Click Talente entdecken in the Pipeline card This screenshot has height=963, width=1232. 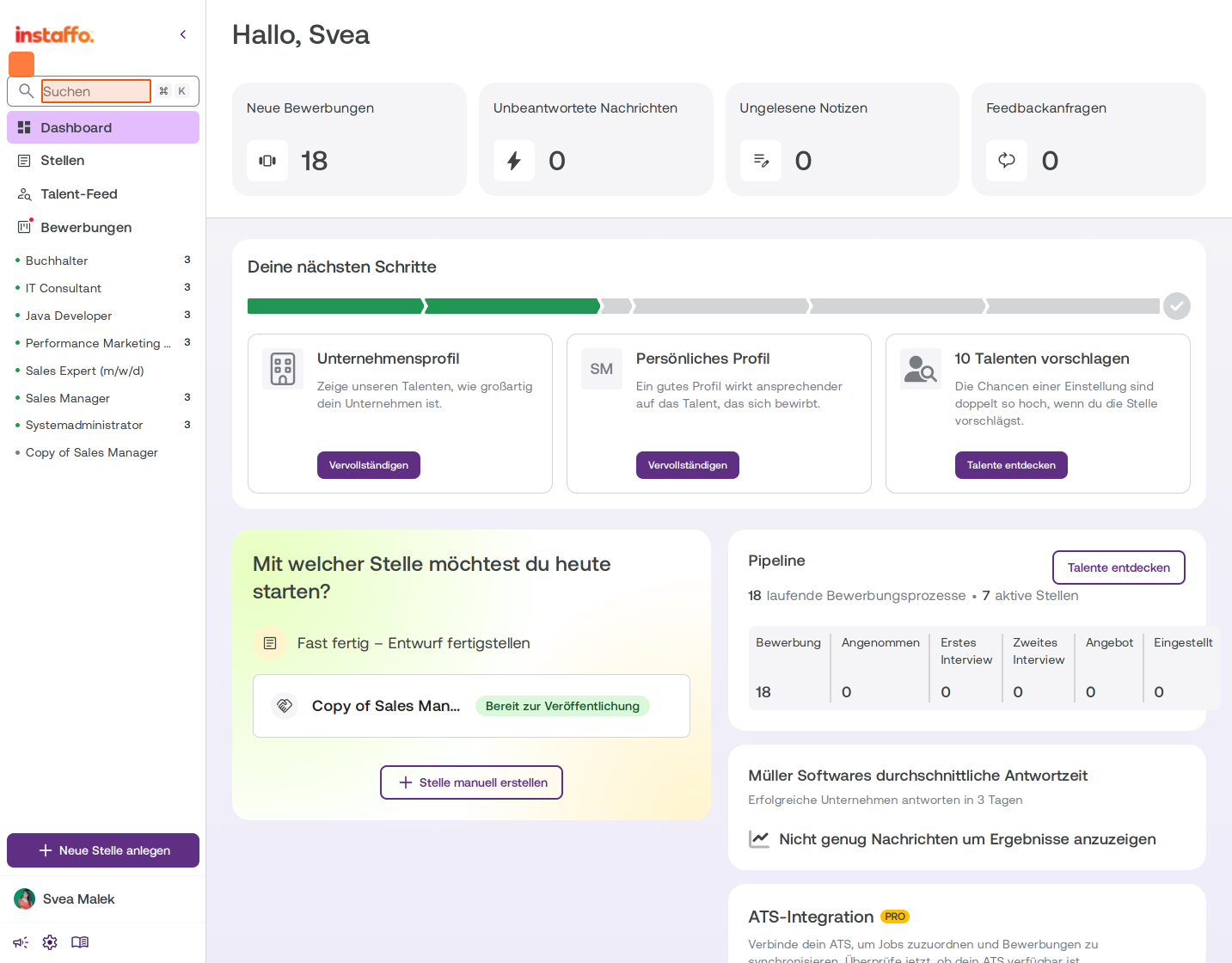(x=1119, y=567)
